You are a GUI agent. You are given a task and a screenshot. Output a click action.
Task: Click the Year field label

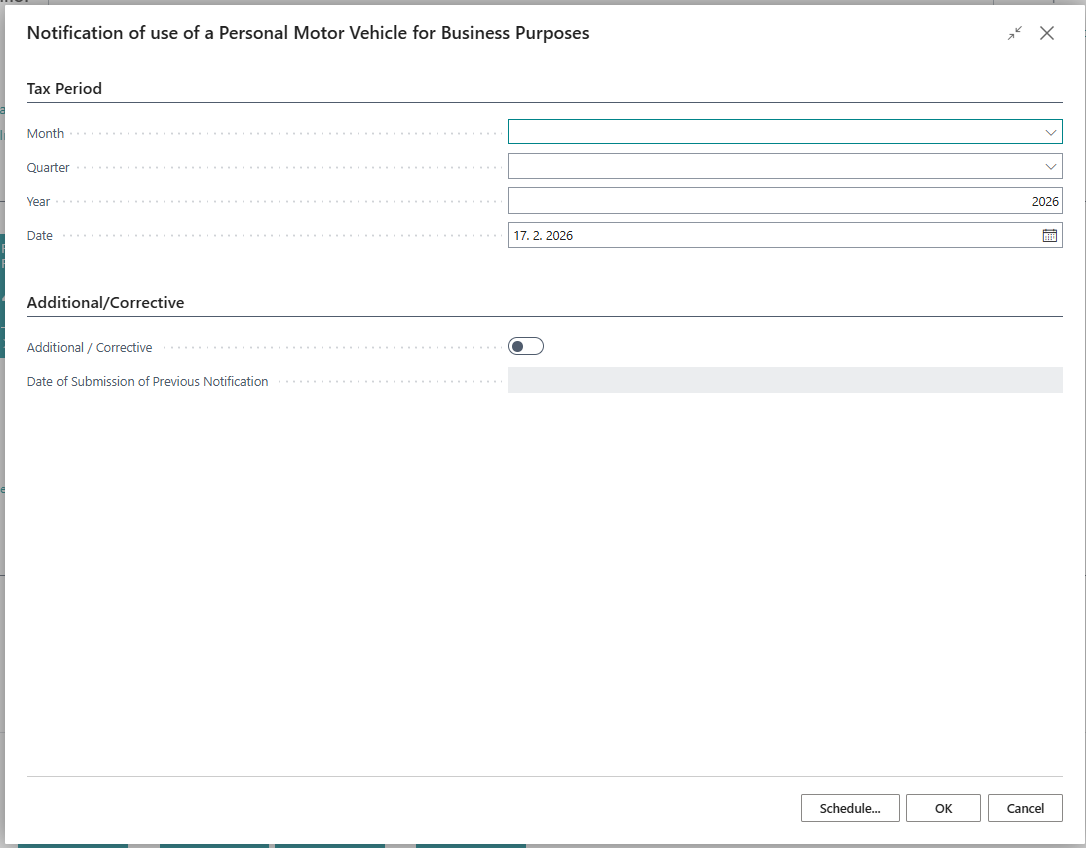coord(38,202)
